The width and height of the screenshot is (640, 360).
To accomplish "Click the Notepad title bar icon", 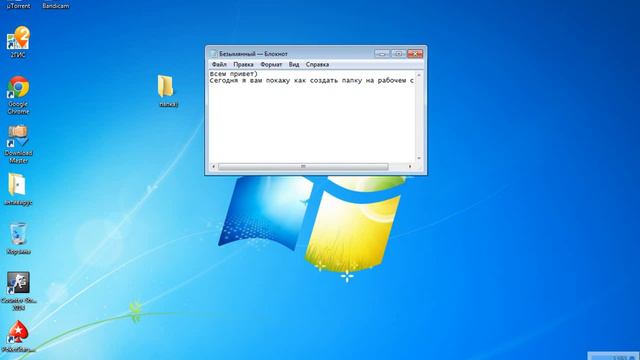I will [x=213, y=53].
